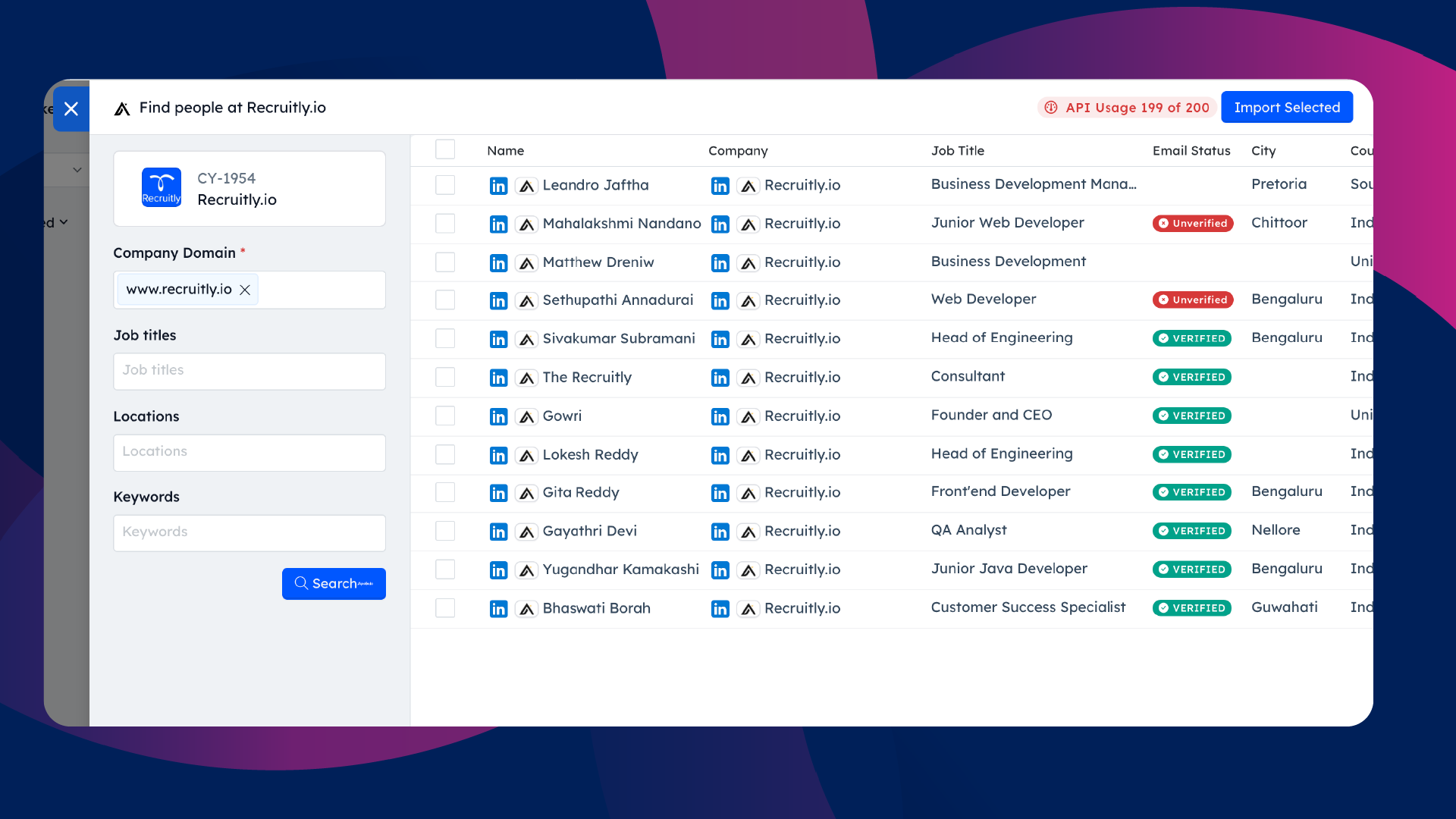The height and width of the screenshot is (819, 1456).
Task: Click Apollo icon next to Lokesh Reddy
Action: (x=526, y=455)
